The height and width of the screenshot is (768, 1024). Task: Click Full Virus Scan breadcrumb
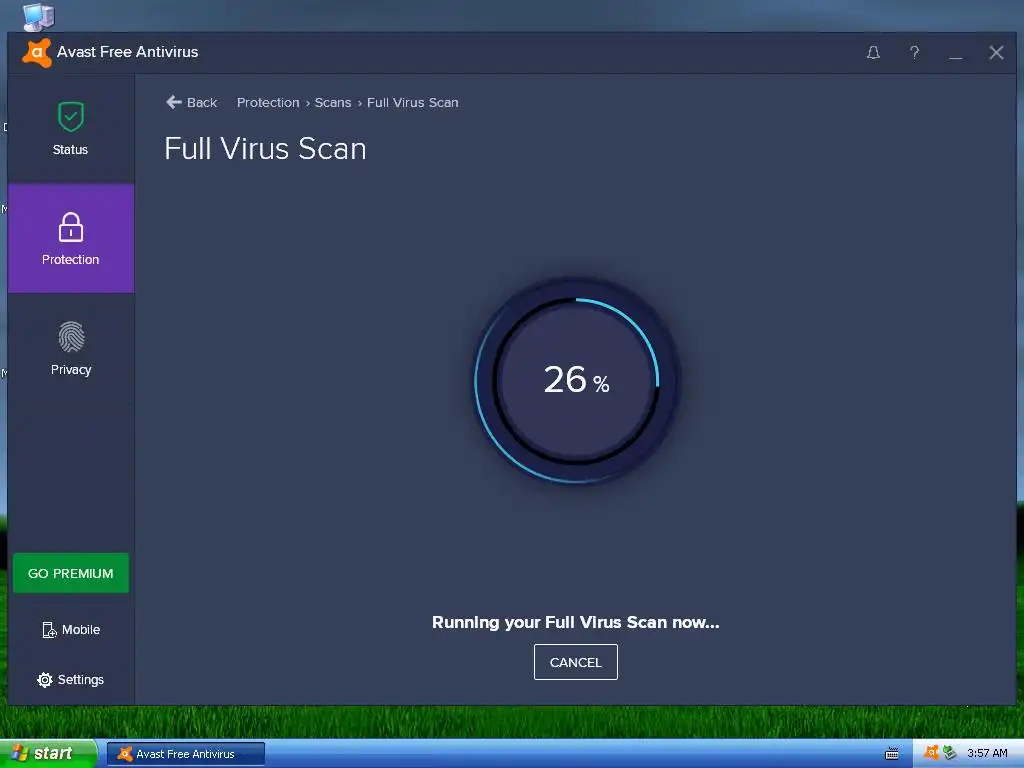coord(412,103)
